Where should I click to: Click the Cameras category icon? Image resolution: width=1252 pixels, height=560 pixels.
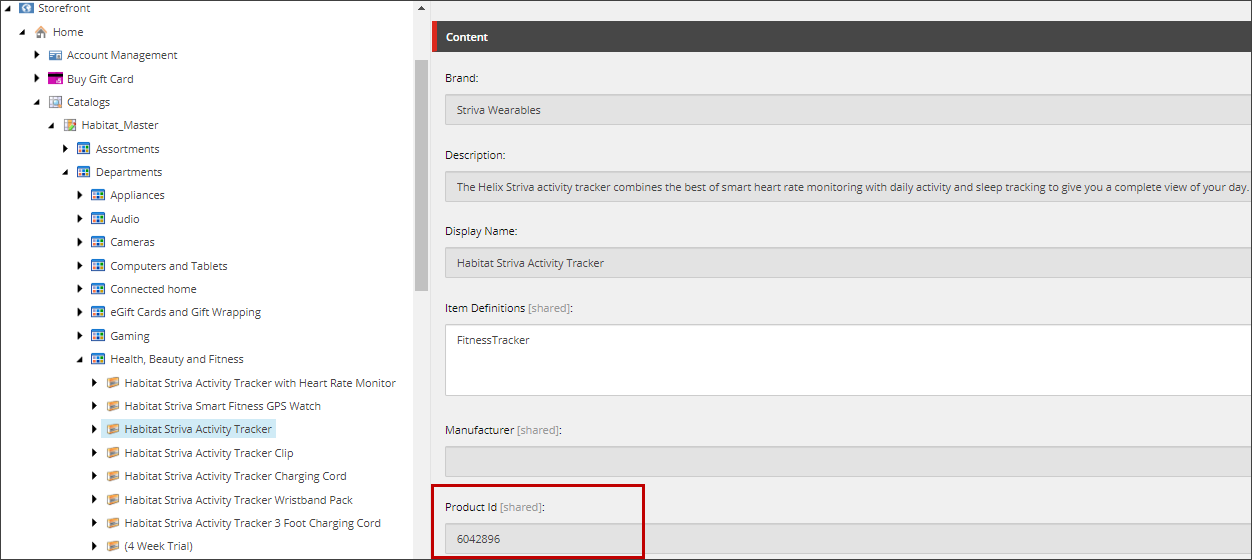click(x=98, y=242)
